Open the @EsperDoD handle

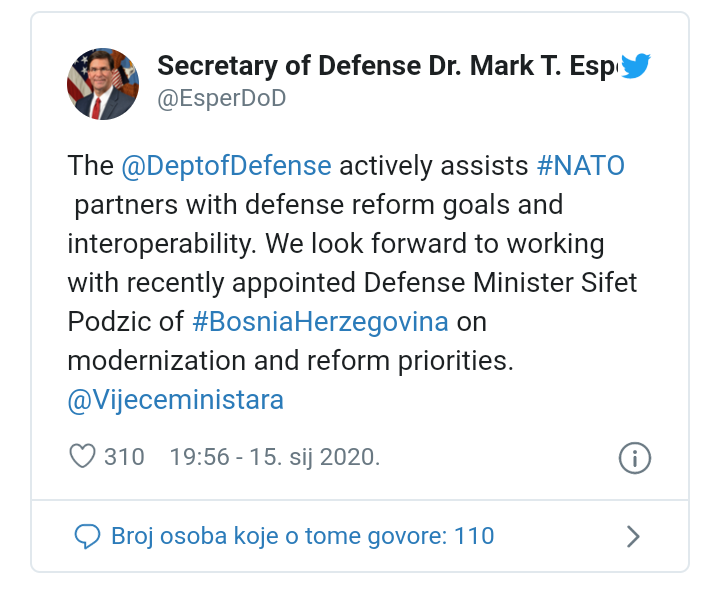pyautogui.click(x=222, y=98)
